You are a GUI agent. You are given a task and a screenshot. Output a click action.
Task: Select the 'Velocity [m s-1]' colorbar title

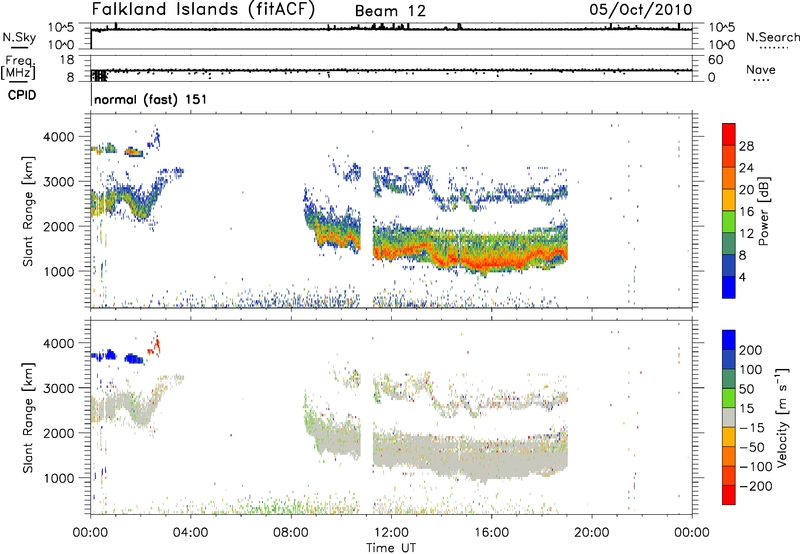pos(782,417)
